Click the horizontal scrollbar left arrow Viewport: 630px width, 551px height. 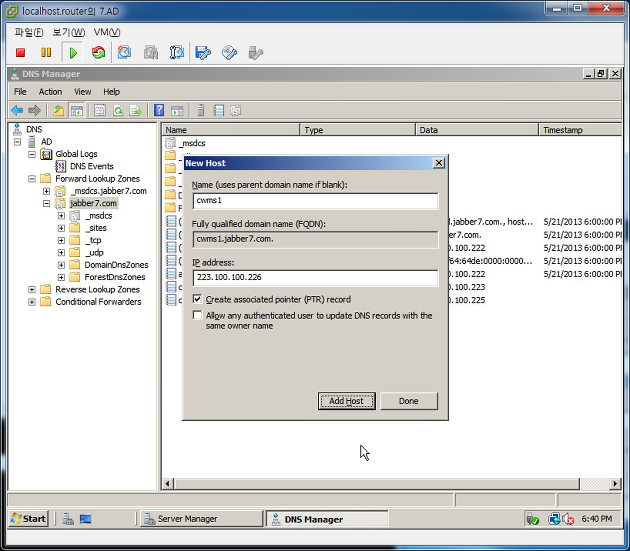[x=168, y=483]
